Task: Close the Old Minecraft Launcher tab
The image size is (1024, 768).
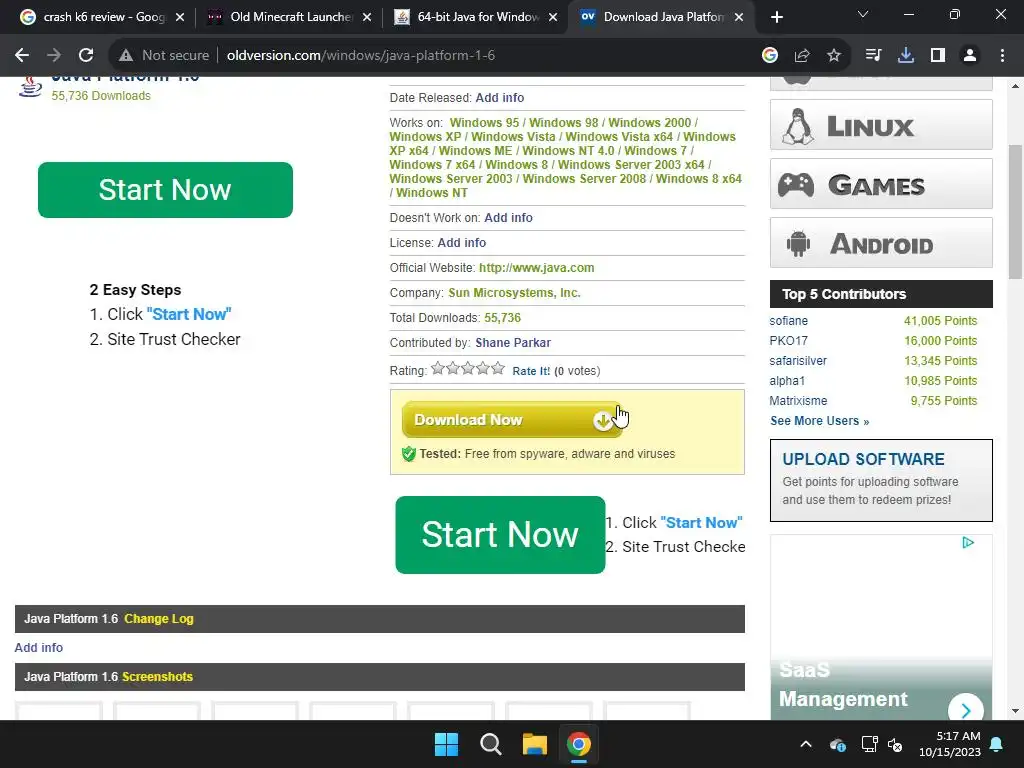Action: point(367,17)
